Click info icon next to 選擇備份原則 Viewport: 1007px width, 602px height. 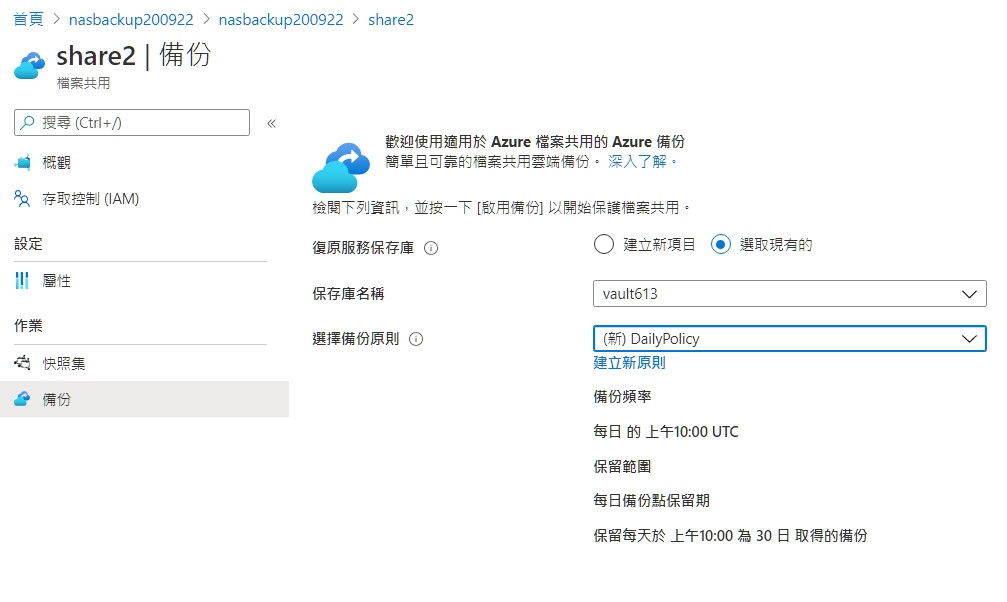tap(416, 339)
